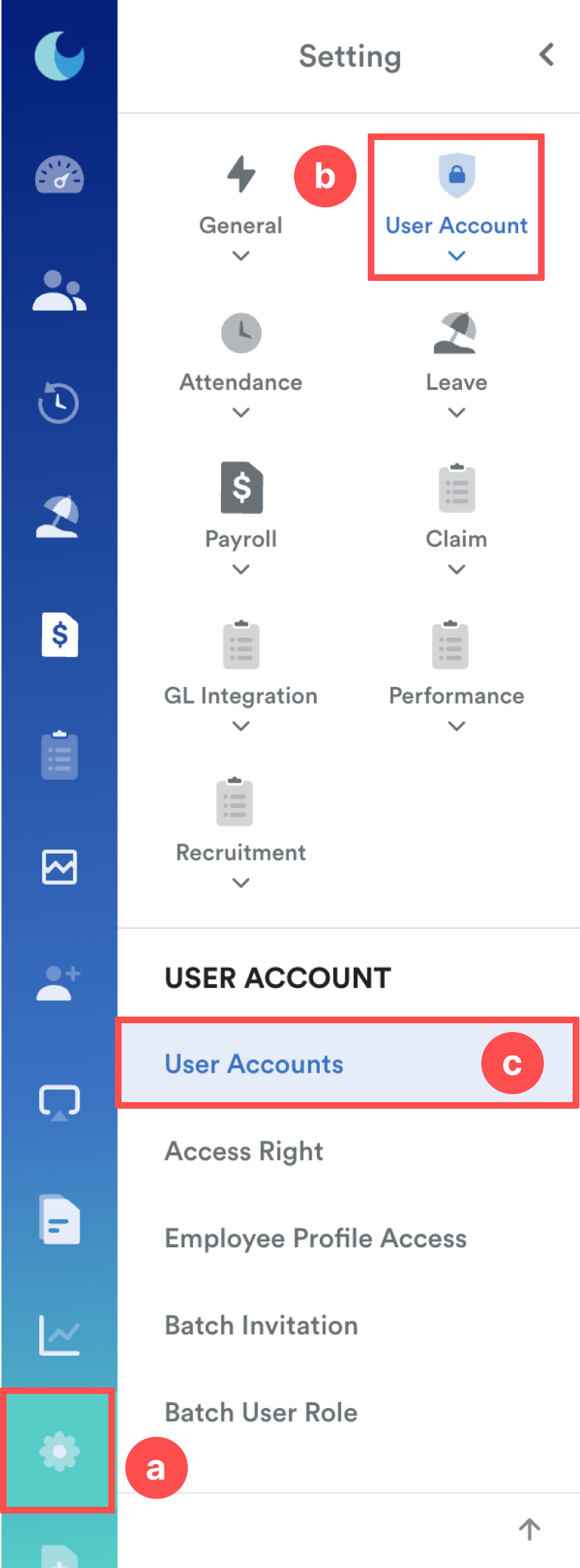Collapse the Setting panel with back chevron
580x1568 pixels.
(547, 55)
